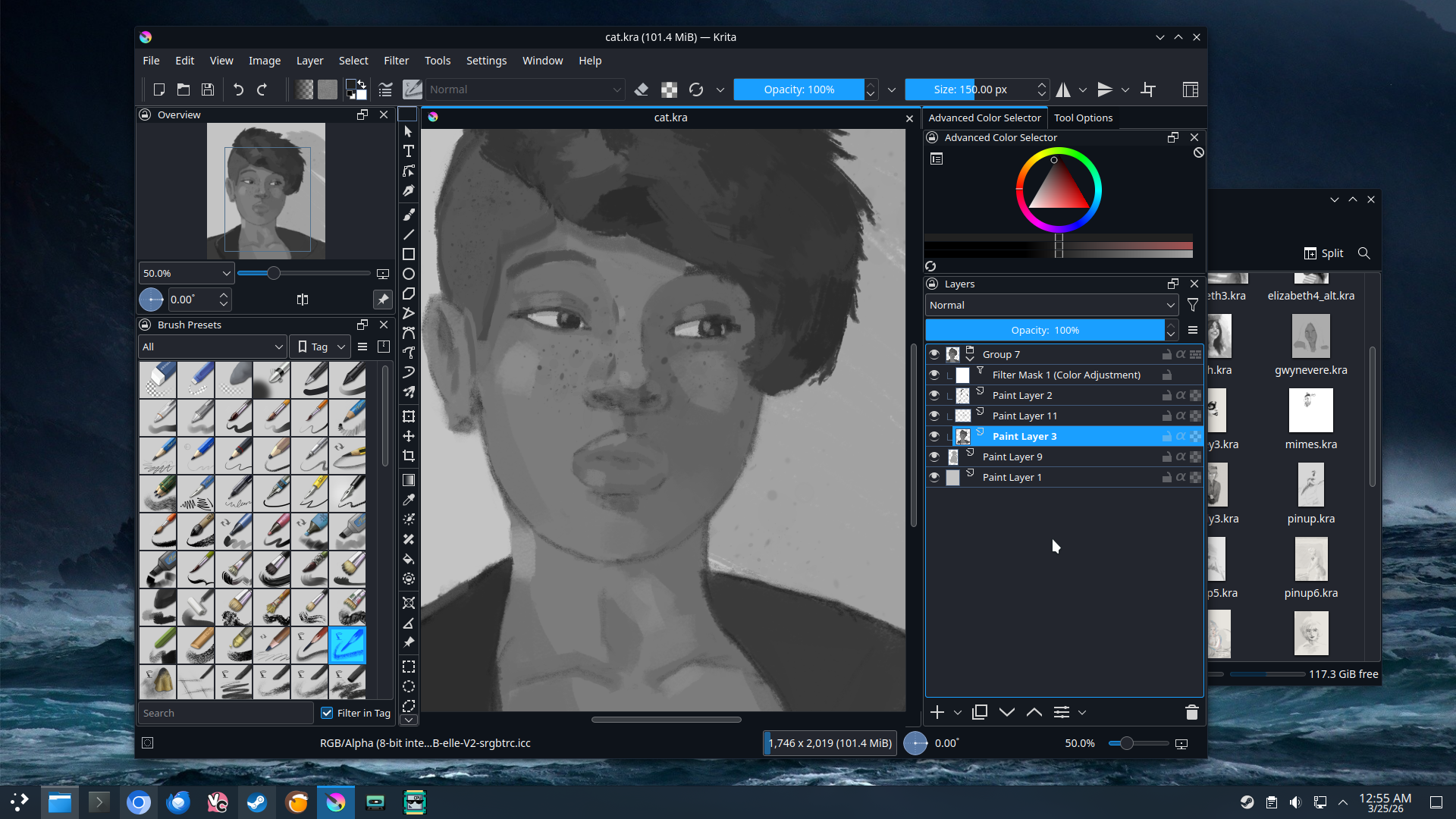Open the Filter menu
This screenshot has height=819, width=1456.
(396, 61)
